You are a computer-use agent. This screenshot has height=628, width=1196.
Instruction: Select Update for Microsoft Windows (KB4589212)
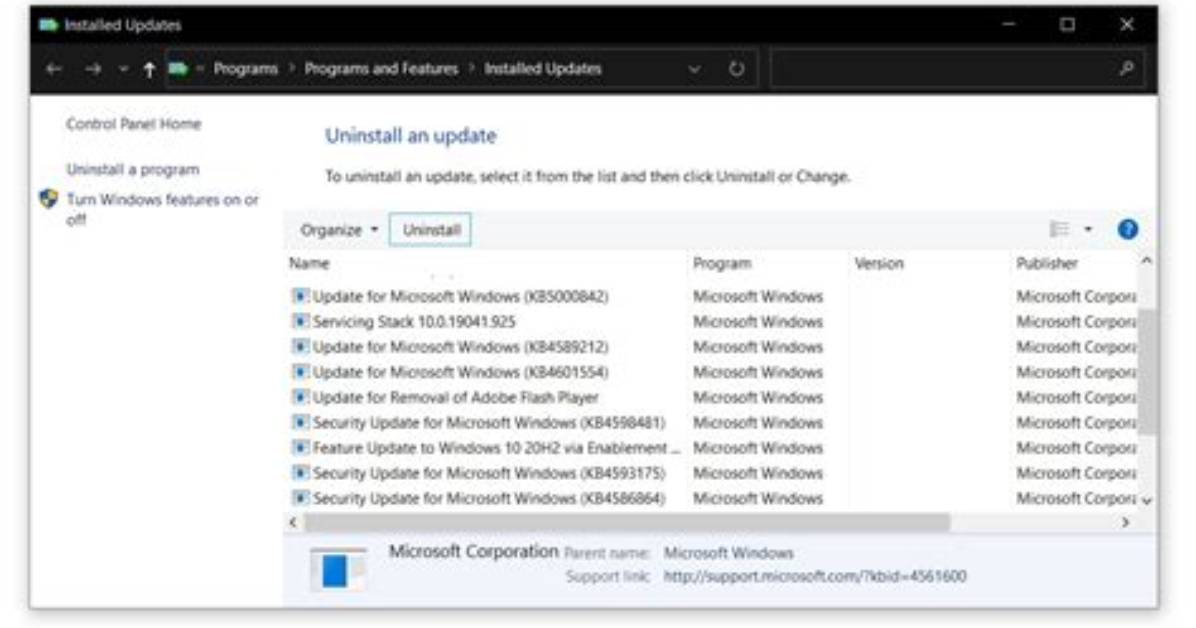click(460, 346)
